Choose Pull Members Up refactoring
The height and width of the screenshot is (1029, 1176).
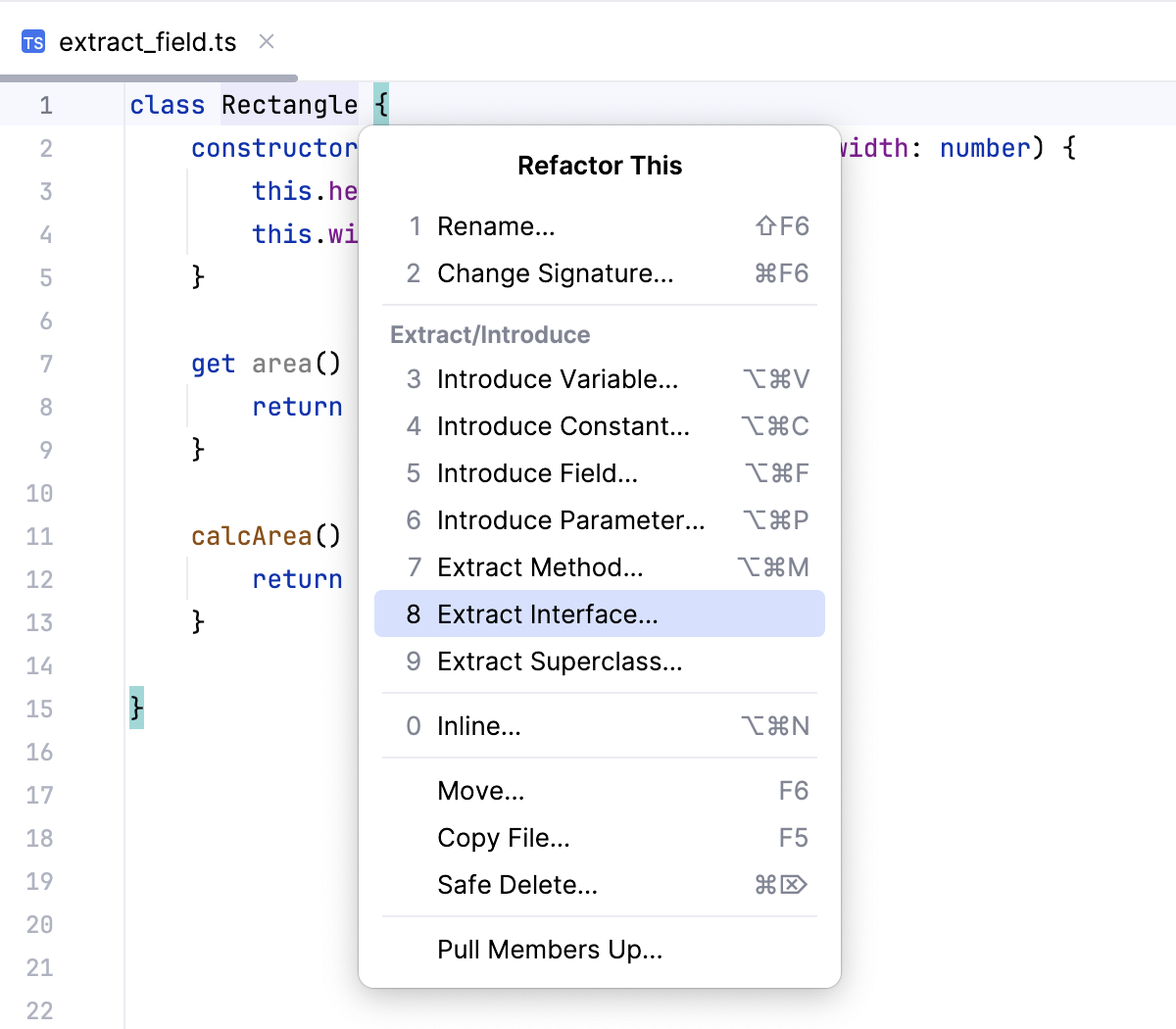pyautogui.click(x=550, y=950)
